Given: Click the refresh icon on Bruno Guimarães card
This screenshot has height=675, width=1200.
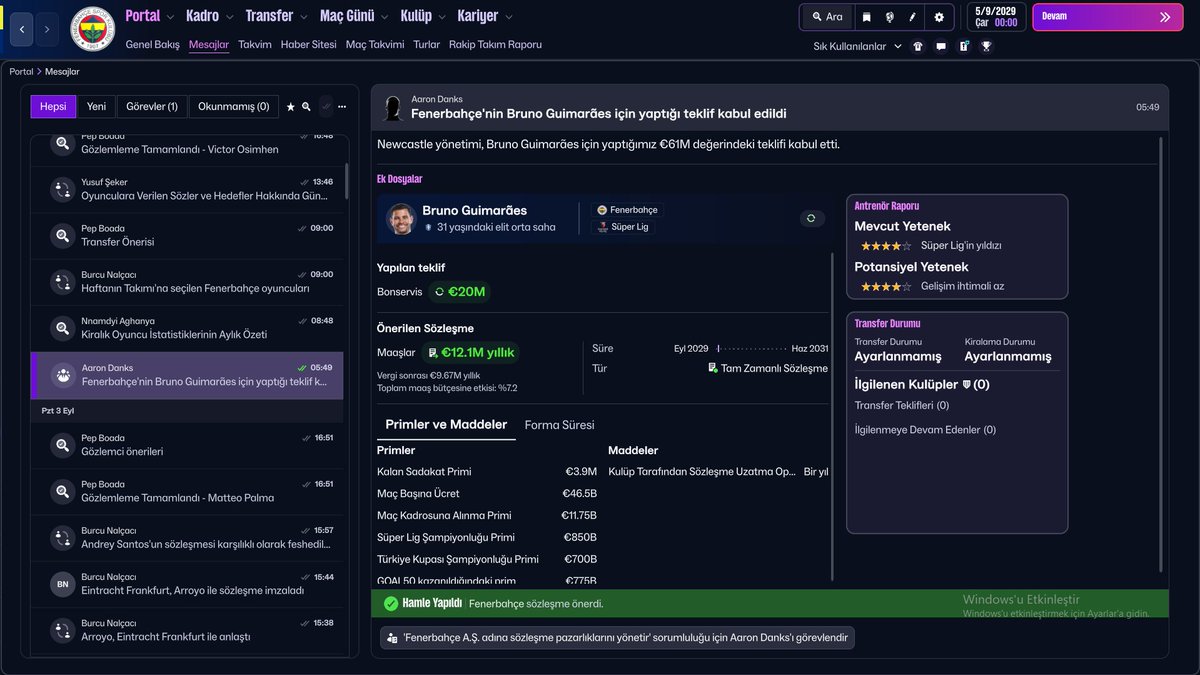Looking at the screenshot, I should [x=811, y=218].
